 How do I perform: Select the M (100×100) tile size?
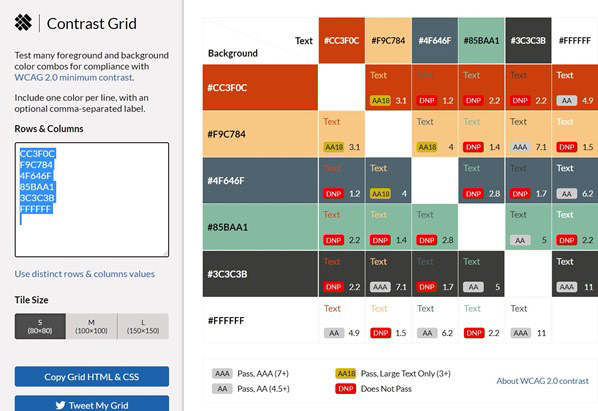[92, 326]
